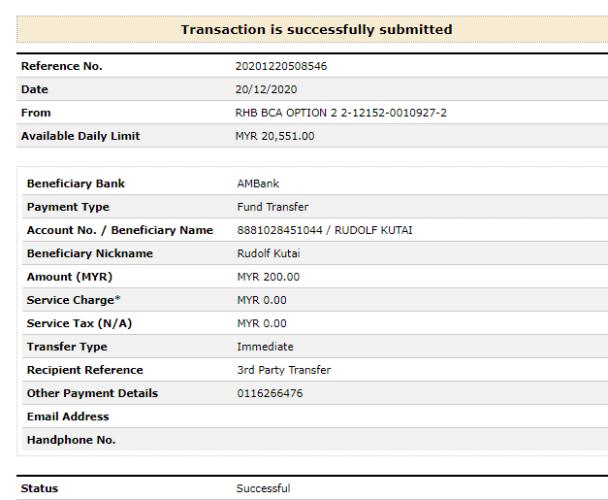Click the Beneficiary Nickname Rudolf Kutai
This screenshot has width=608, height=500.
(268, 253)
